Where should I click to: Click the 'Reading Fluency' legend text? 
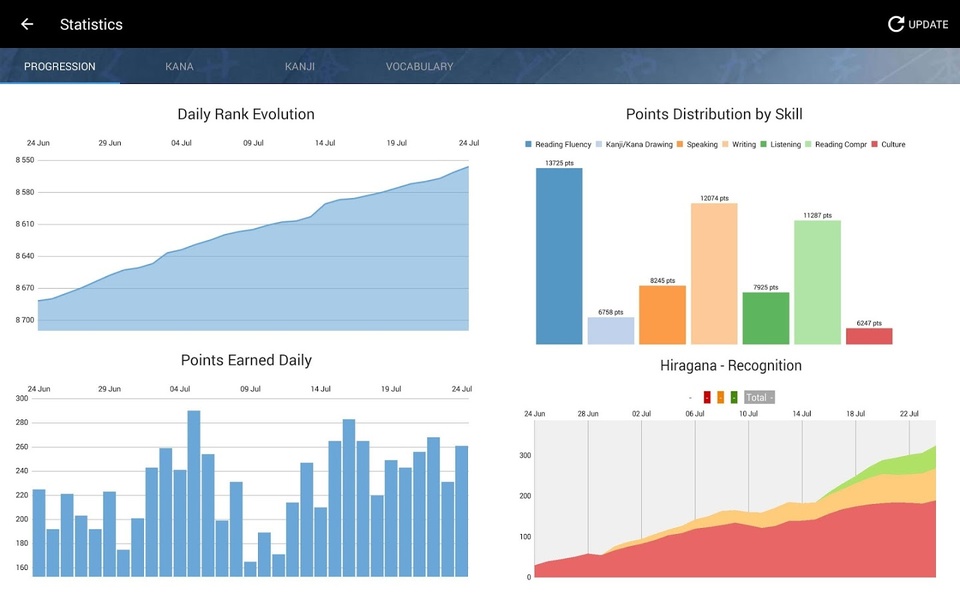pos(563,144)
